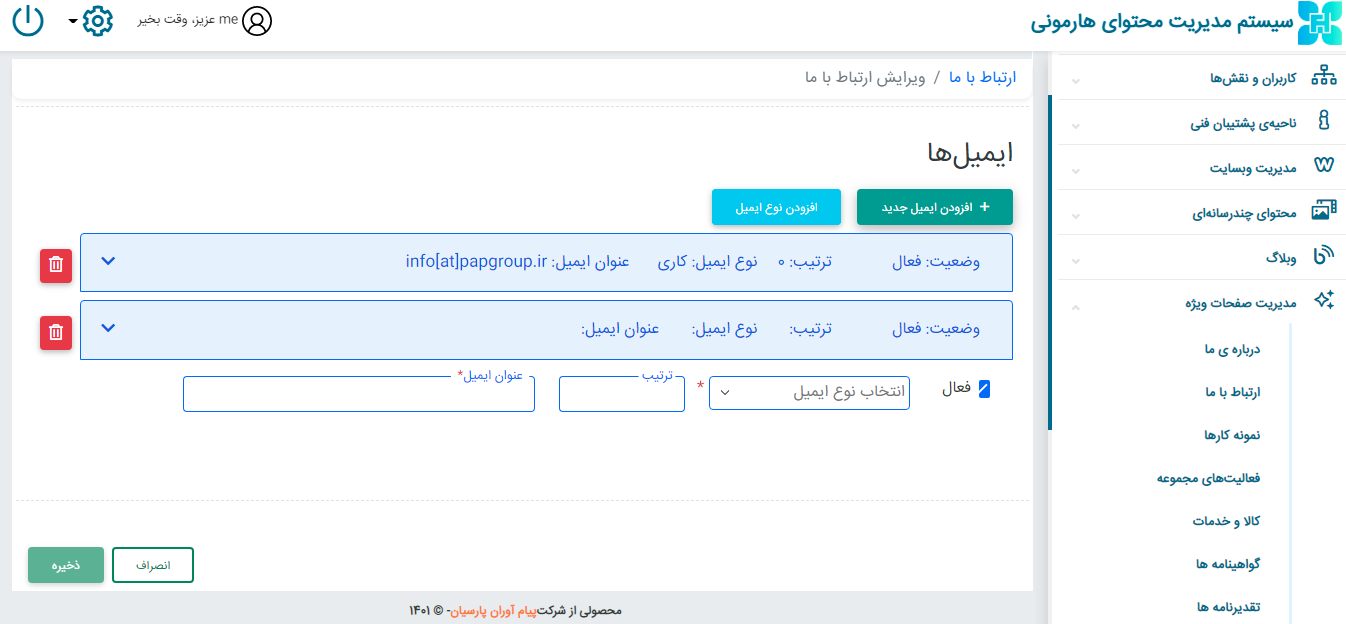Click the عنوان ایمیل input field
The width and height of the screenshot is (1346, 624).
click(358, 395)
